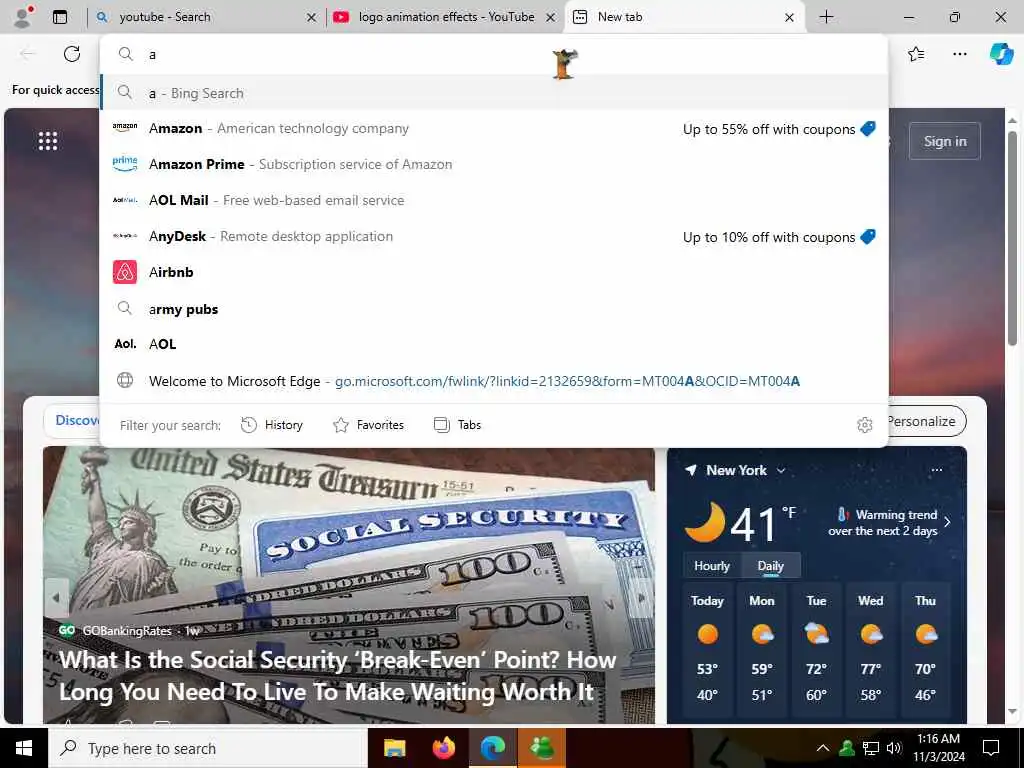
Task: Open the notification center icon
Action: click(991, 748)
